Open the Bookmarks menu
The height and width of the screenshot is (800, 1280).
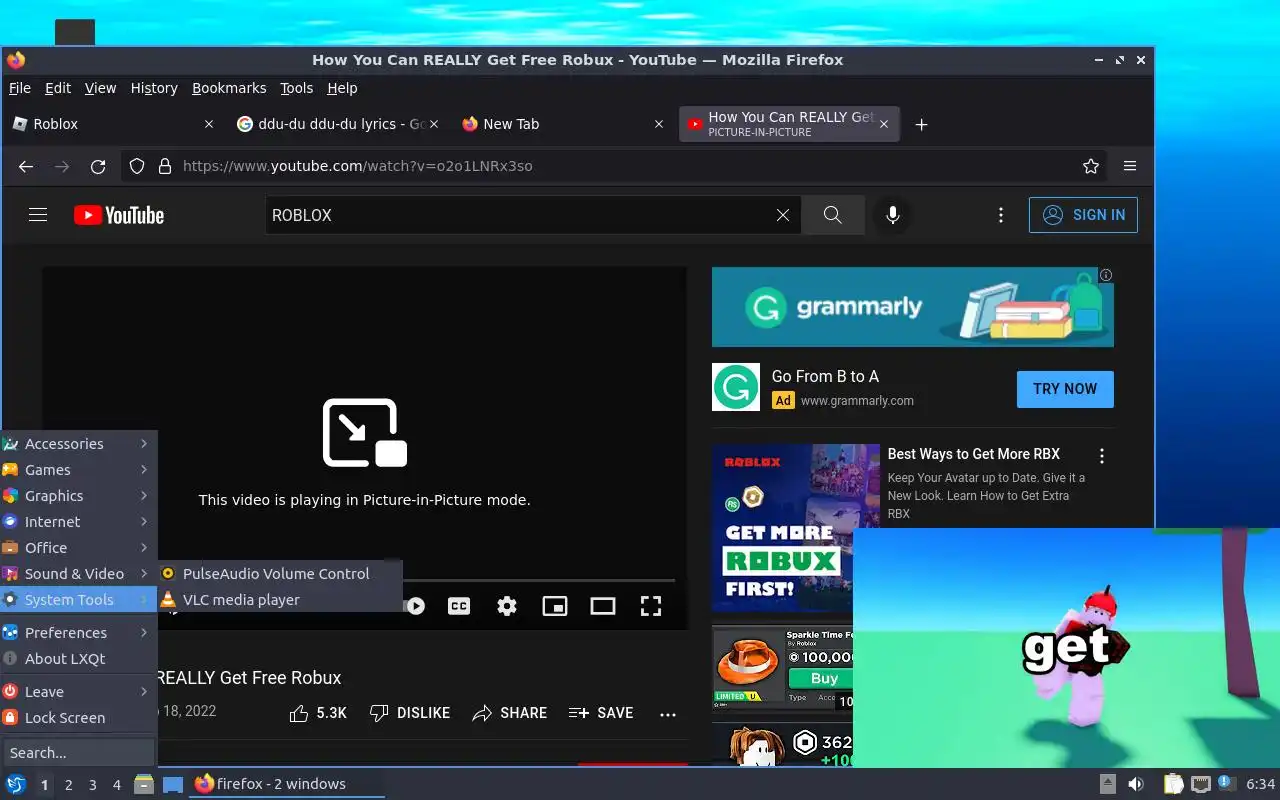pyautogui.click(x=229, y=88)
